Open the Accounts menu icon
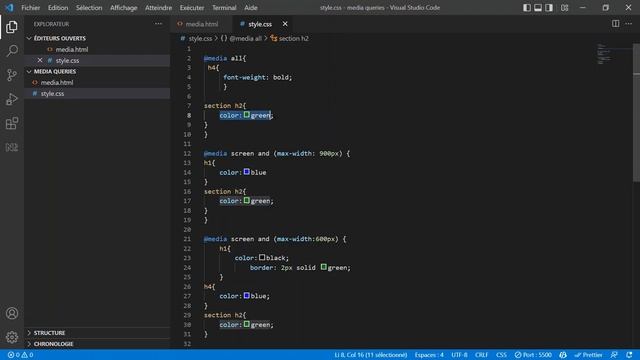This screenshot has height=360, width=640. [12, 313]
